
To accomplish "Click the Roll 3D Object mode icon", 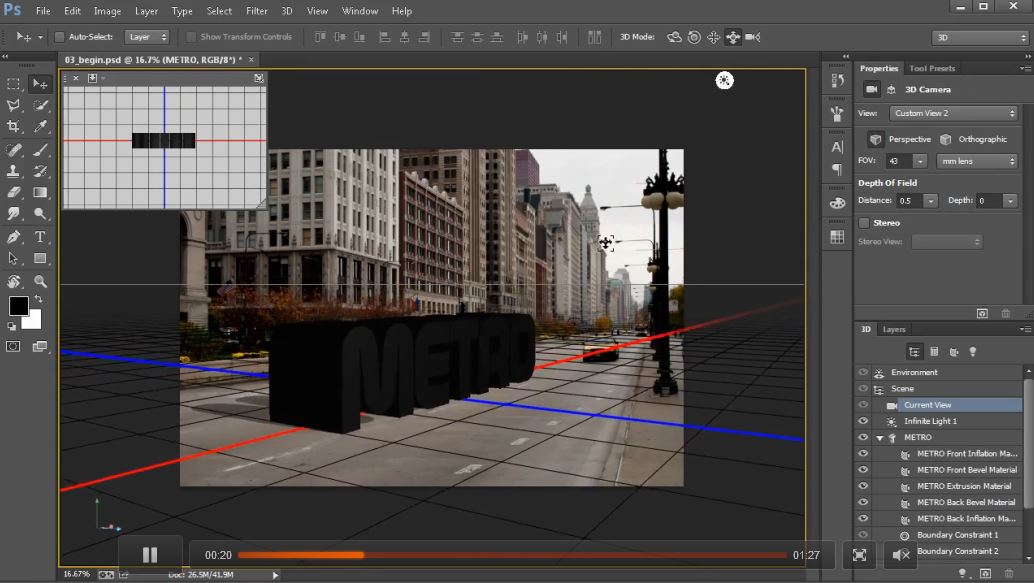I will click(x=694, y=37).
